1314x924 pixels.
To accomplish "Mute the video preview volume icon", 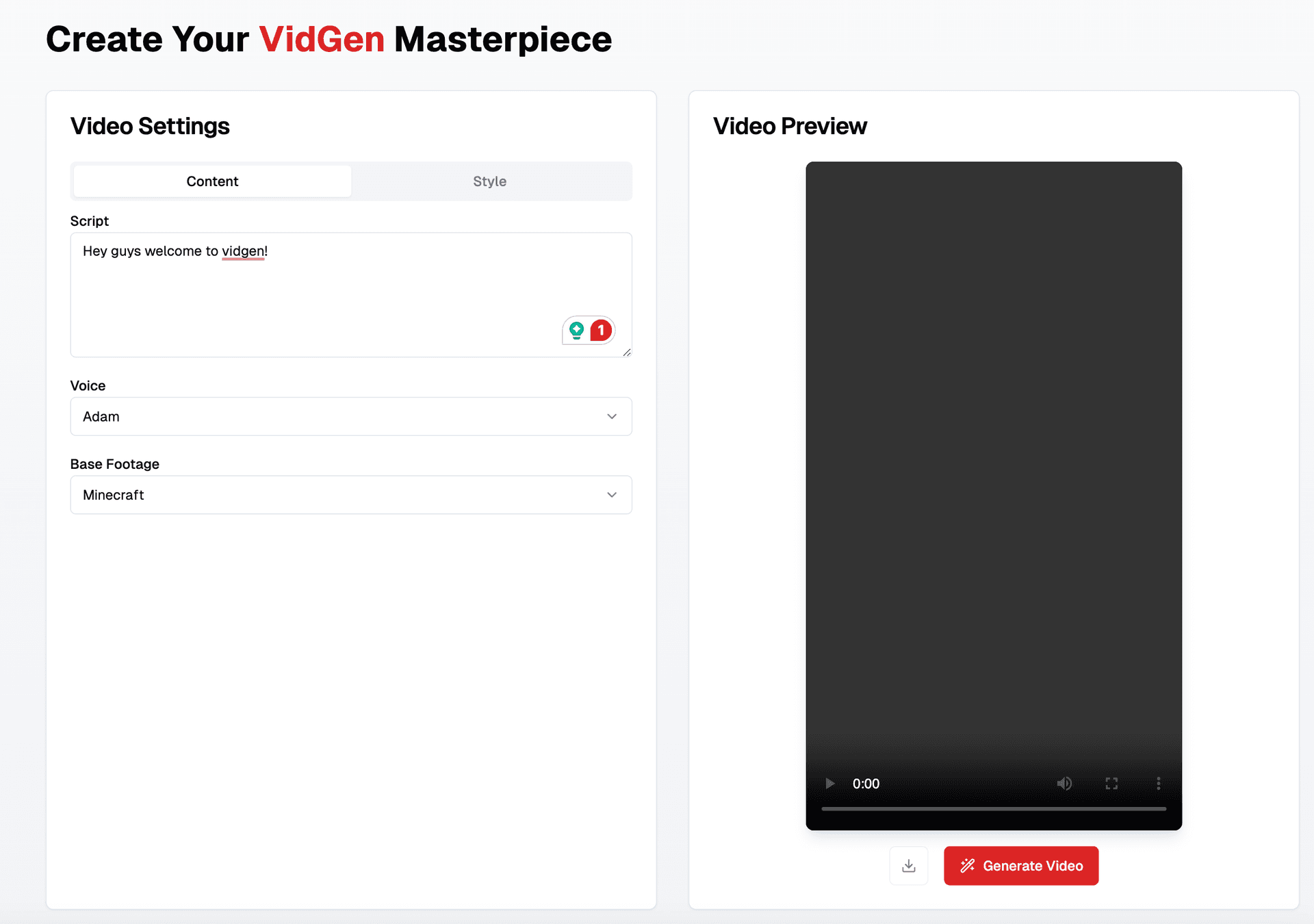I will [1064, 784].
